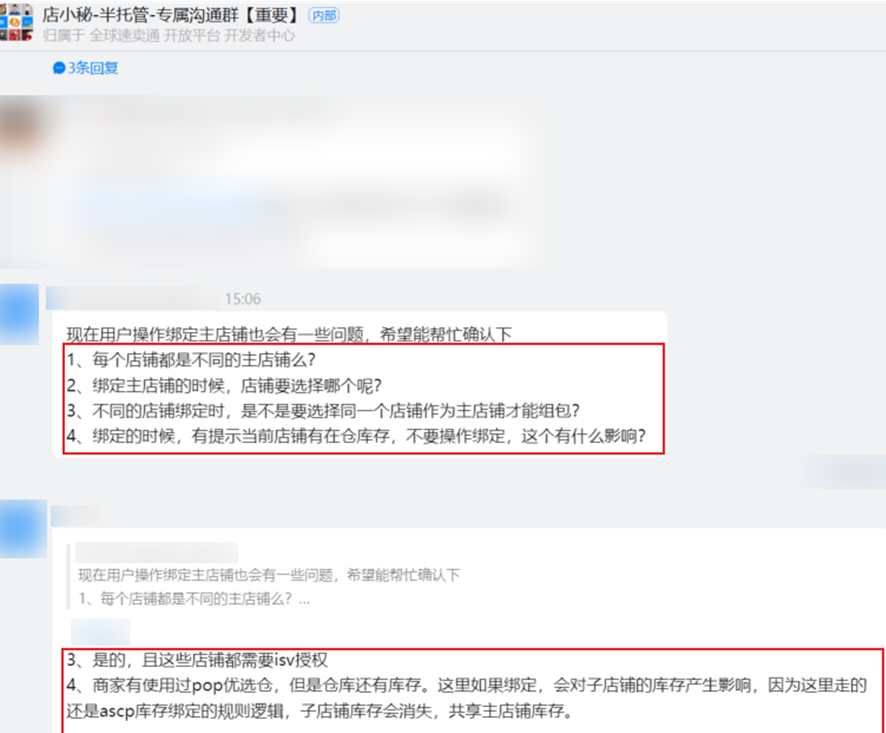This screenshot has height=733, width=886.
Task: Click the sender name next to 15:06
Action: click(133, 298)
